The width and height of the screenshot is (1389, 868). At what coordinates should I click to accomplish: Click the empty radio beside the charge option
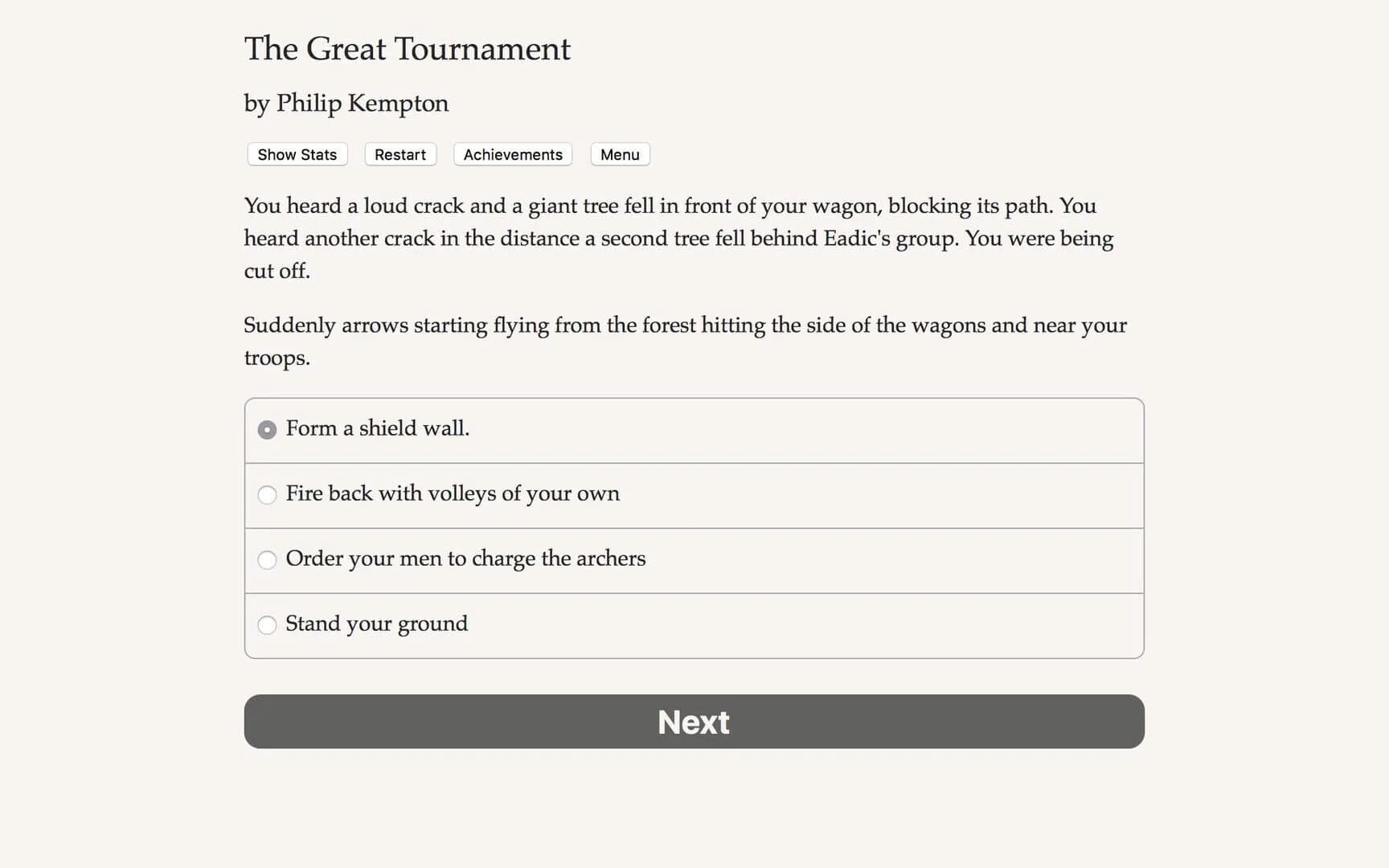tap(267, 560)
